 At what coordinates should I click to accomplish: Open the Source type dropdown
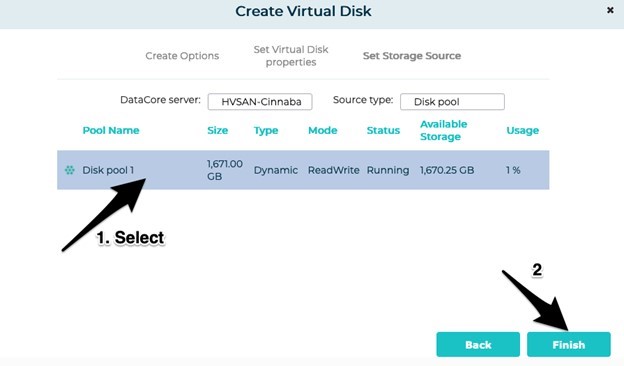(452, 101)
